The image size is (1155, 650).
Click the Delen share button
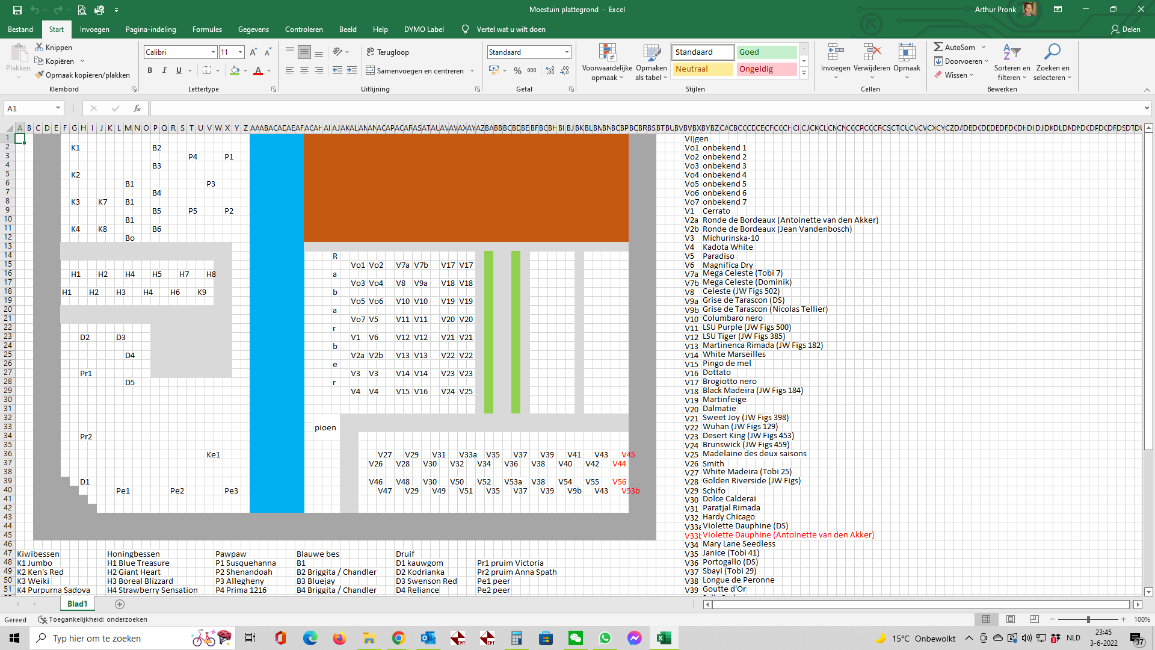(x=1126, y=29)
